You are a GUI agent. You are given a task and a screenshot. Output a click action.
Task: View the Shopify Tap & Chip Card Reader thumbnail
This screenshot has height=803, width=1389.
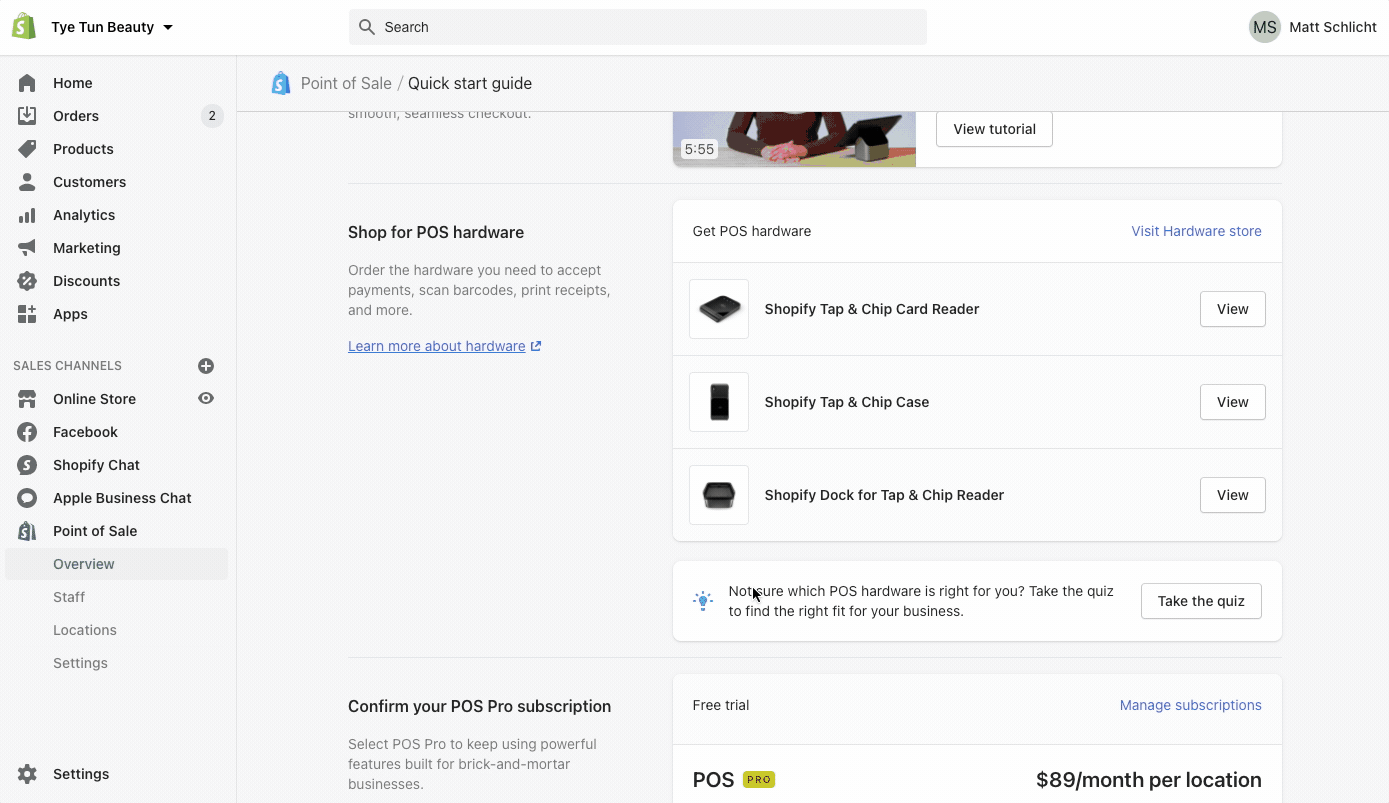pyautogui.click(x=718, y=309)
